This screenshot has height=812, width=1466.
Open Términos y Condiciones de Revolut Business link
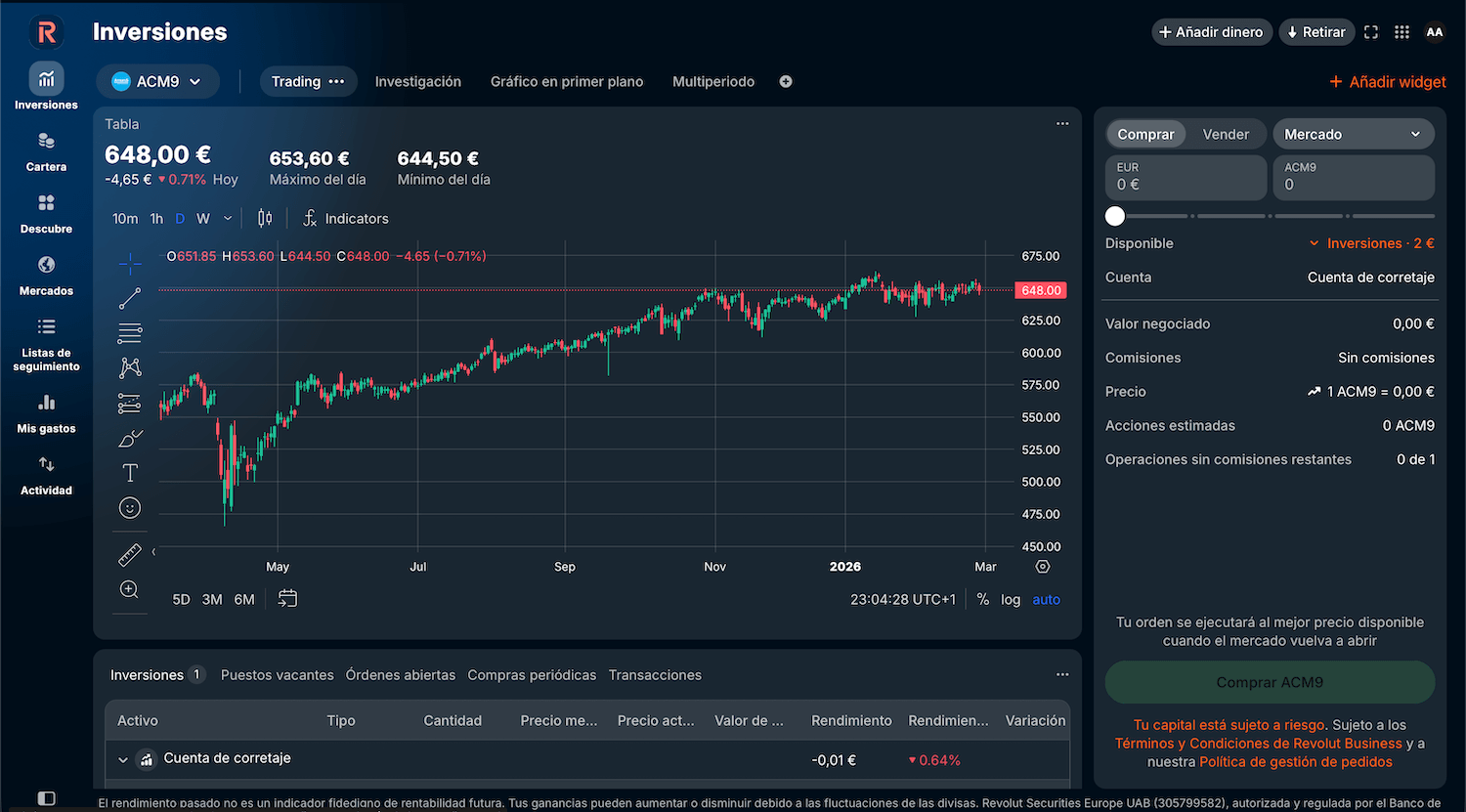point(1259,744)
